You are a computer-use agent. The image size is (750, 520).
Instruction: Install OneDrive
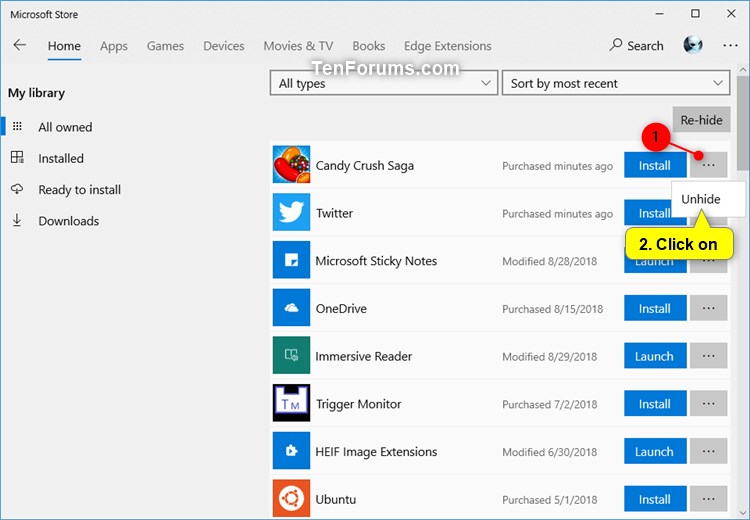pos(655,308)
